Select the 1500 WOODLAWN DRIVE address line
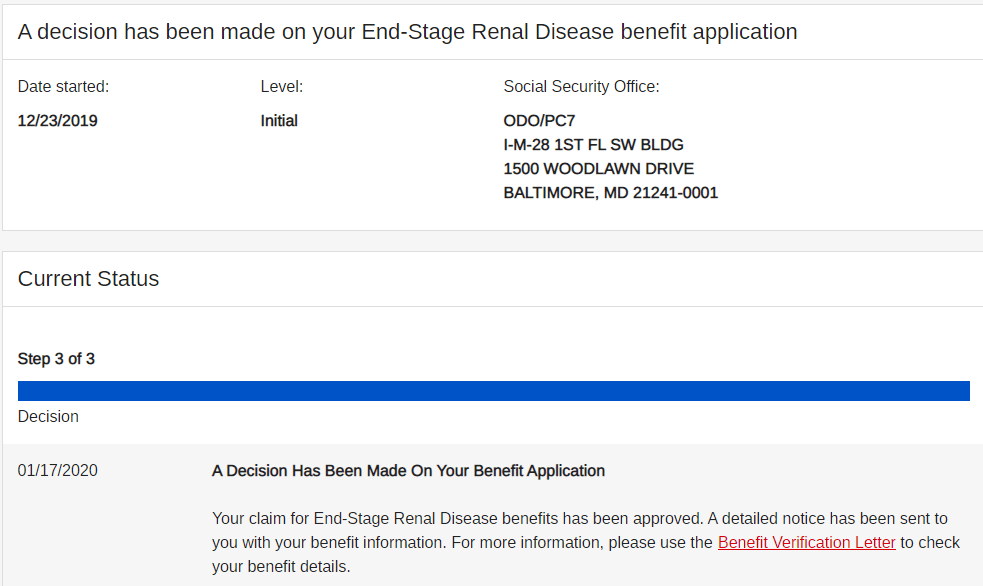Screen dimensions: 983x586 (x=598, y=169)
